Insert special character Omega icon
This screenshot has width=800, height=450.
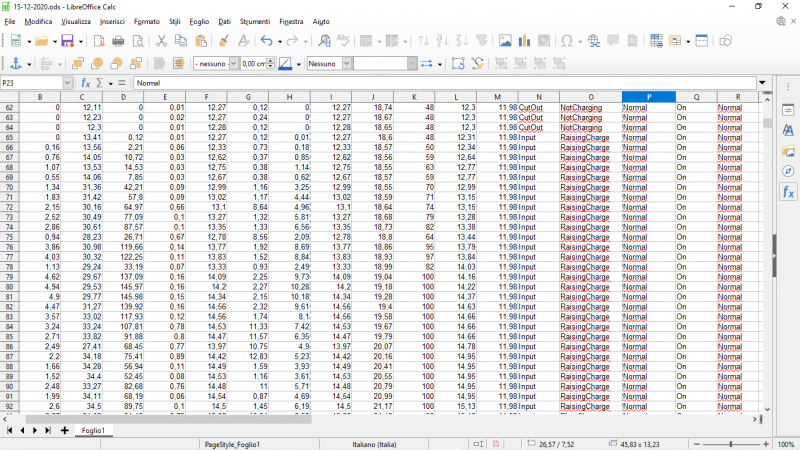point(567,41)
